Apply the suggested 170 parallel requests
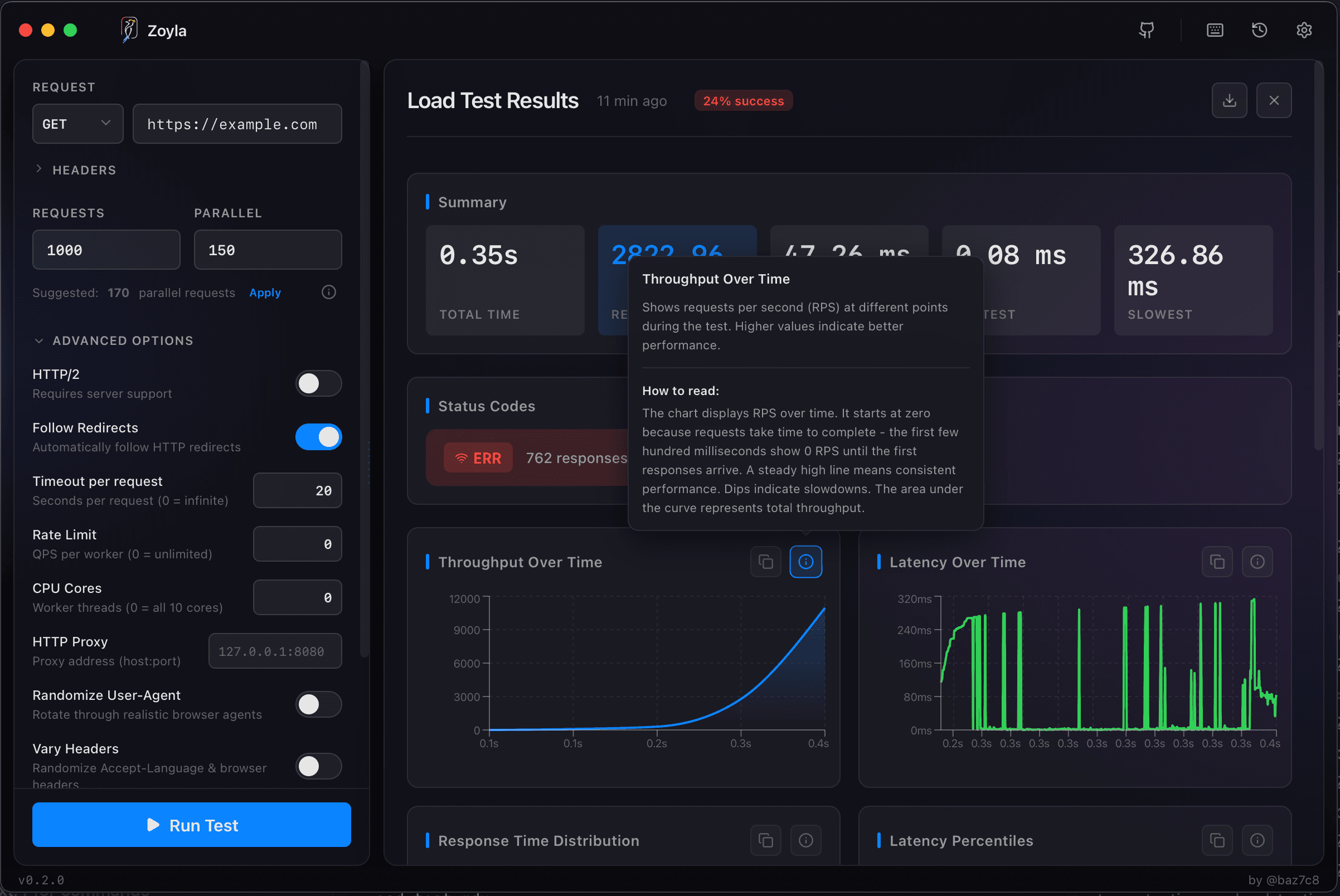The image size is (1340, 896). (x=265, y=292)
